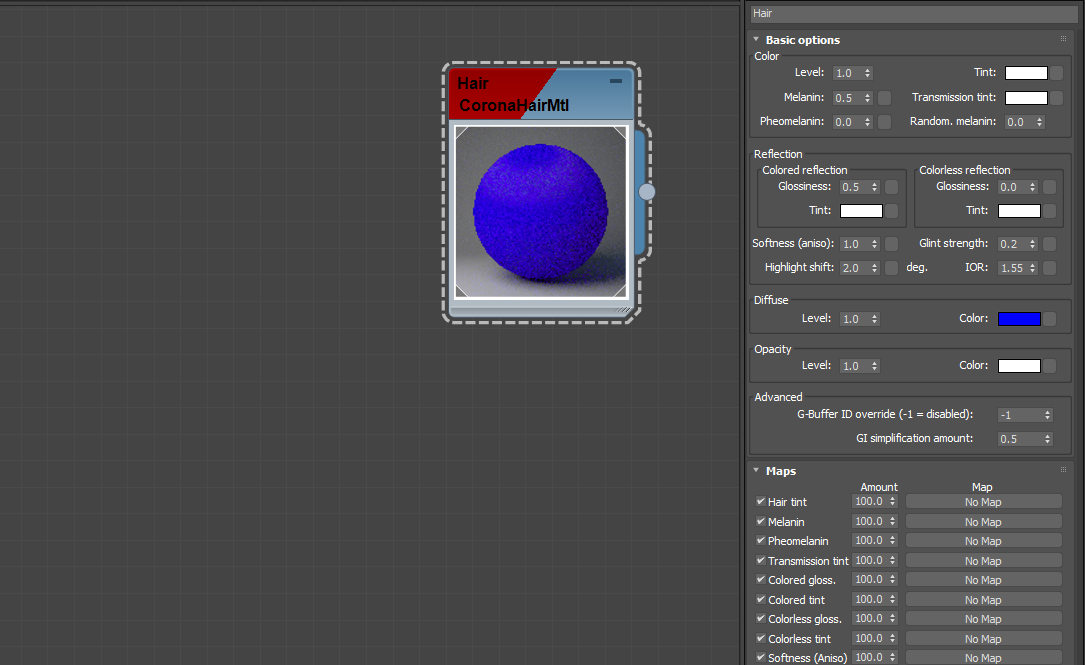Adjust the Glint strength spinner
The width and height of the screenshot is (1085, 665).
tap(1032, 244)
